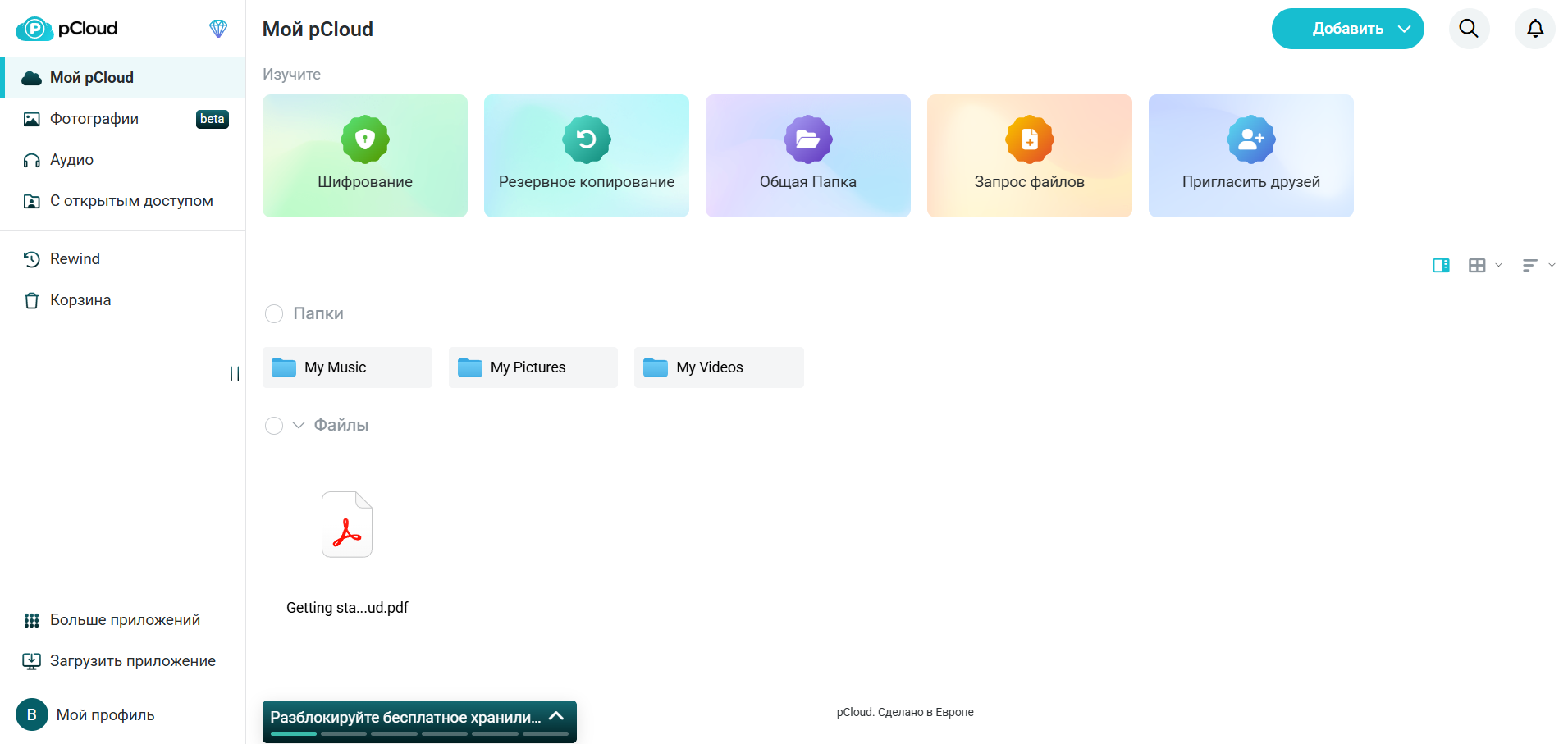
Task: Open the Общая Папка card
Action: (808, 156)
